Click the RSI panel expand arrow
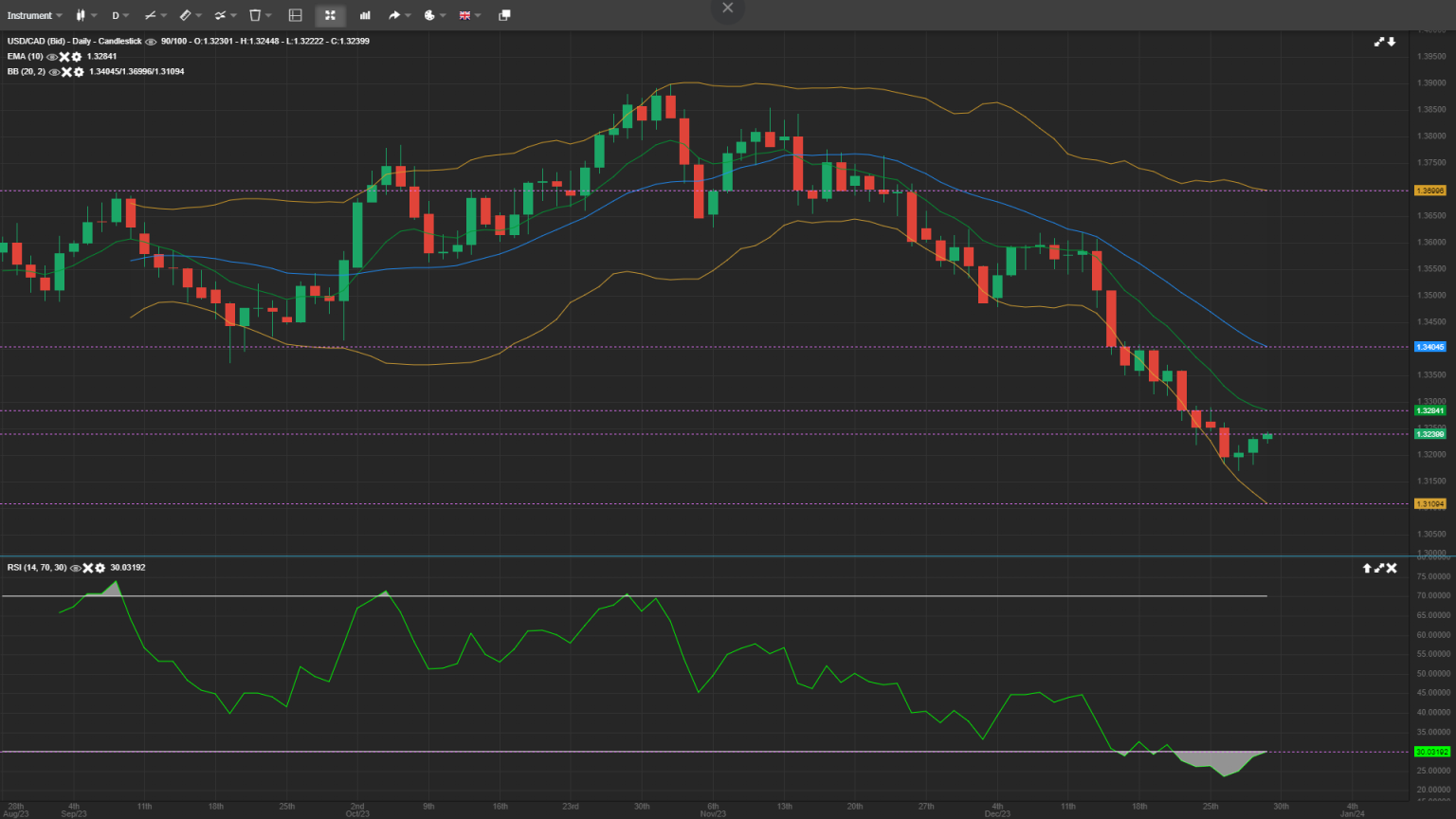This screenshot has width=1456, height=819. tap(1377, 568)
